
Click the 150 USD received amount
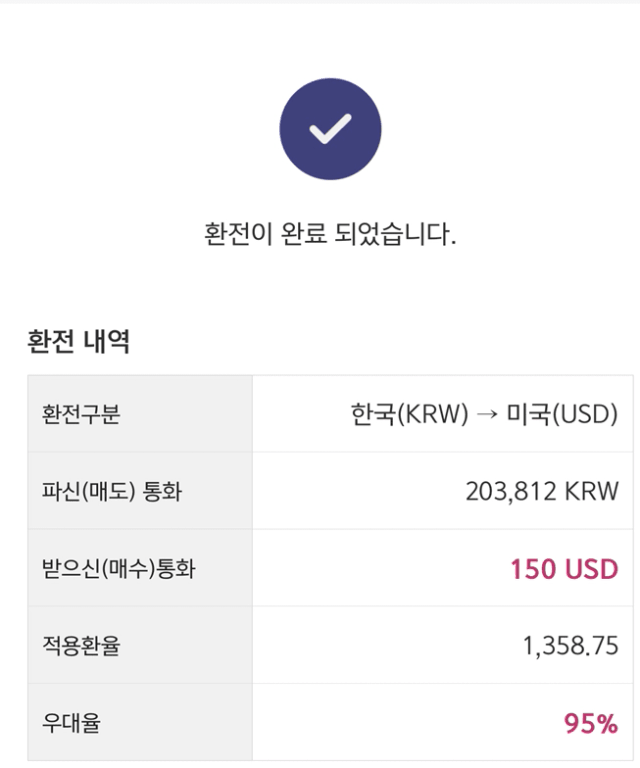coord(564,569)
